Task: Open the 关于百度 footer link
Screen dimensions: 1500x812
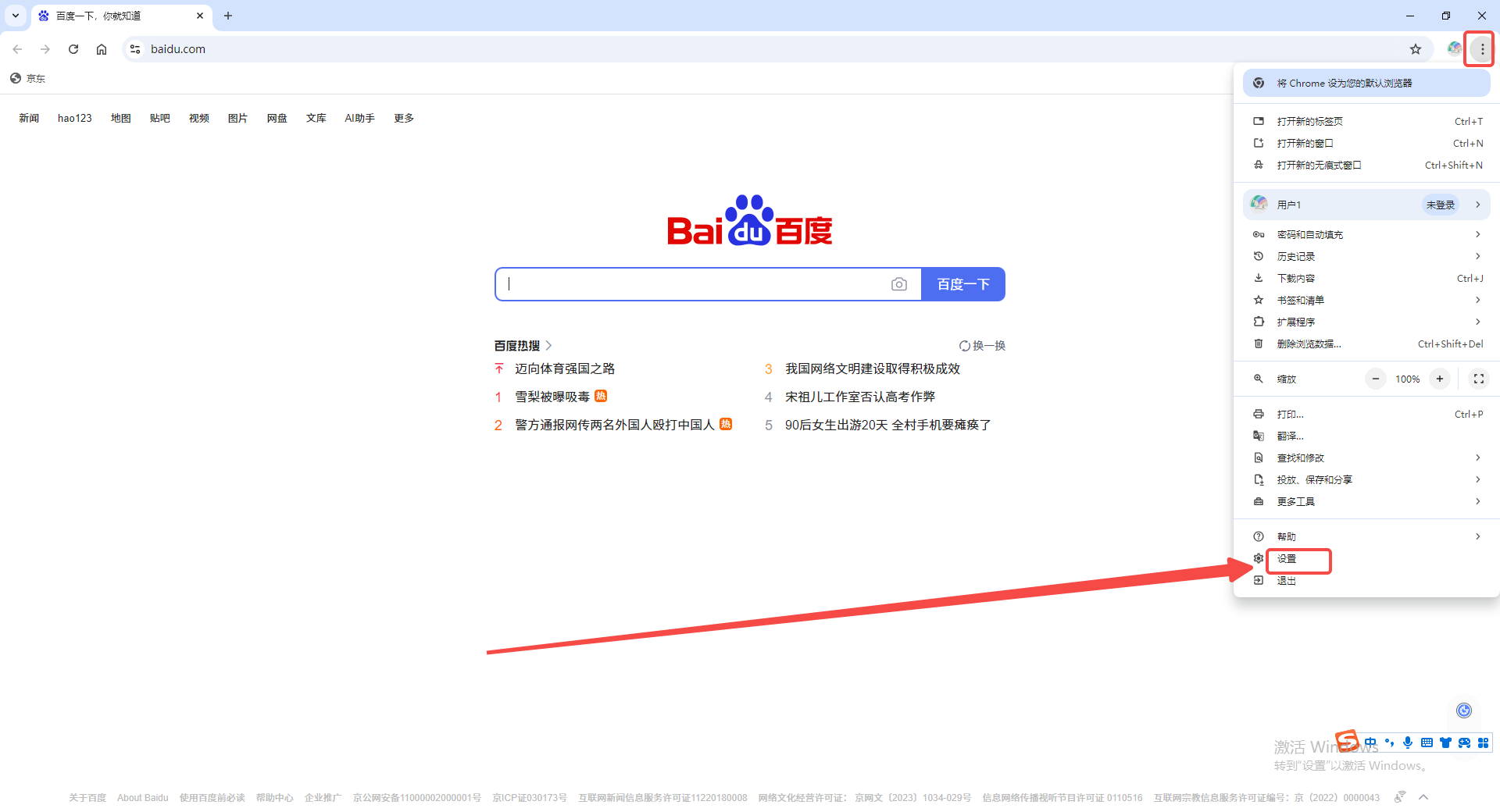Action: point(87,797)
